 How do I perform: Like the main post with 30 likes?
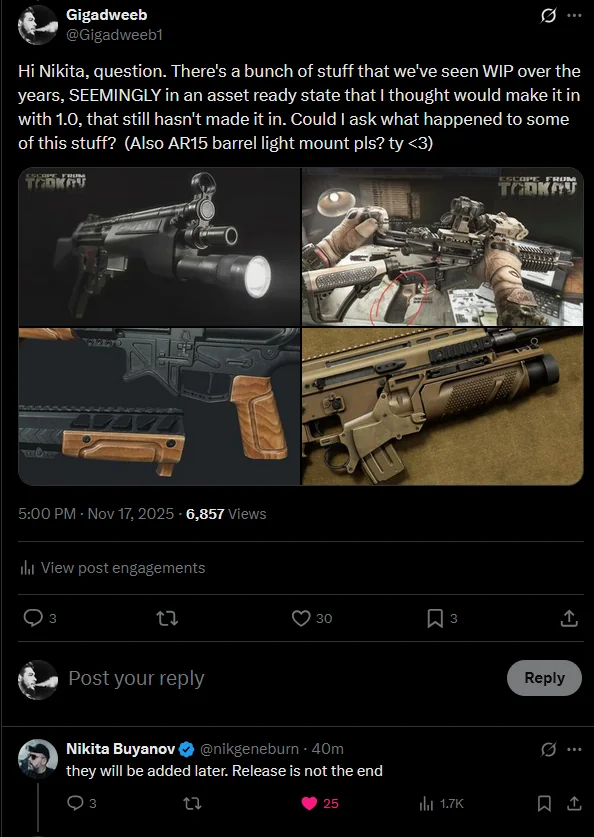click(x=302, y=618)
